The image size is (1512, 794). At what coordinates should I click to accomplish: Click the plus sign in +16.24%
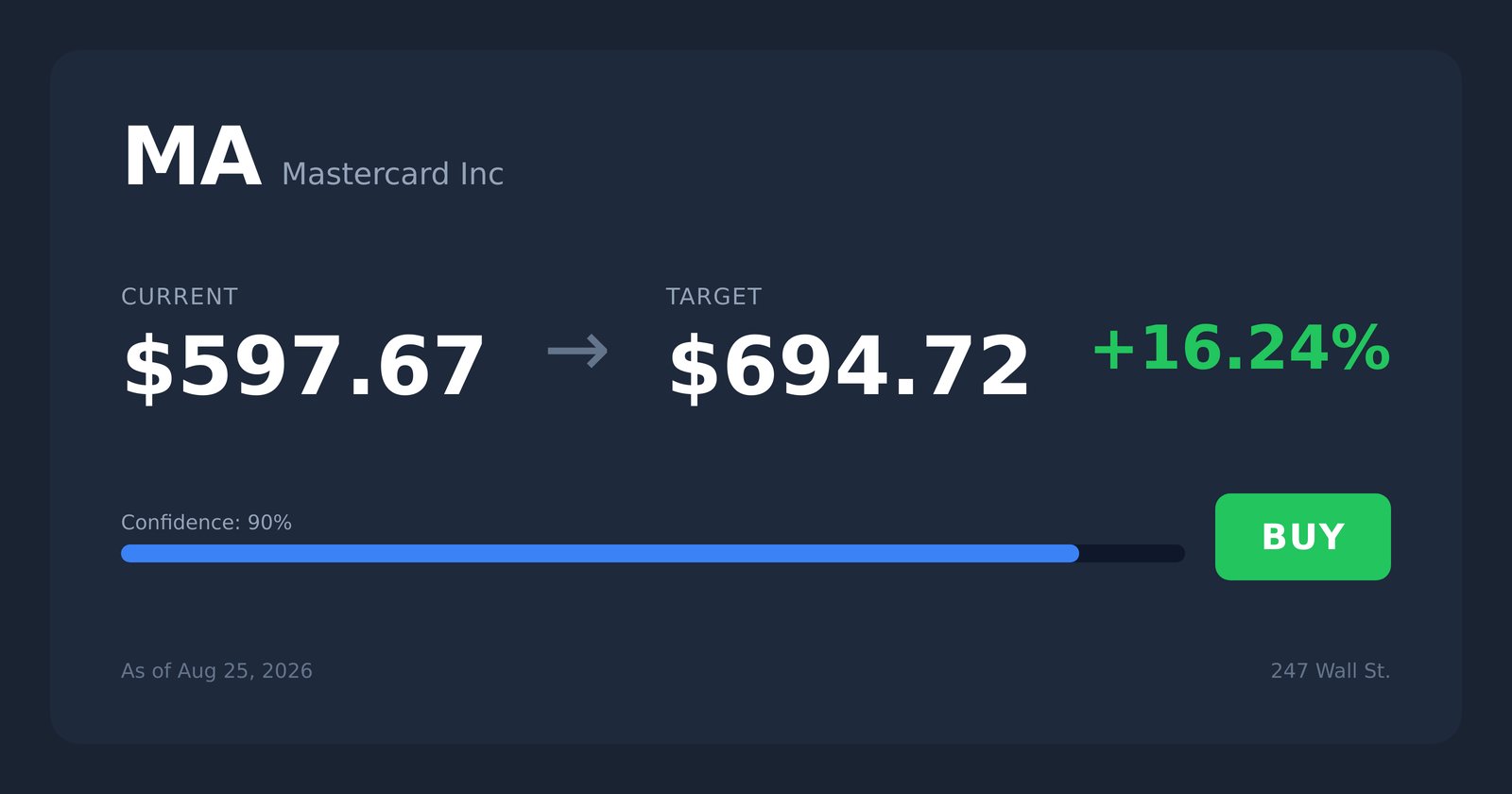[x=1113, y=350]
